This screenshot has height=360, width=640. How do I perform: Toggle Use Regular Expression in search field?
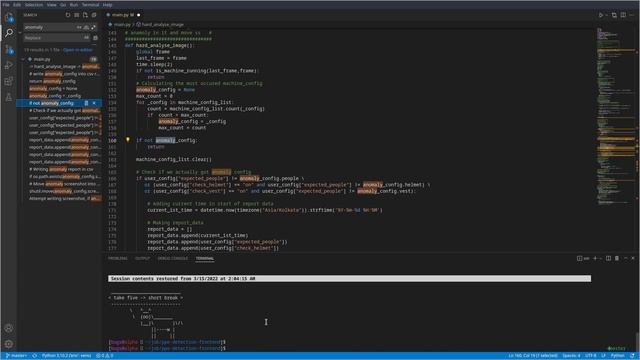pyautogui.click(x=93, y=27)
